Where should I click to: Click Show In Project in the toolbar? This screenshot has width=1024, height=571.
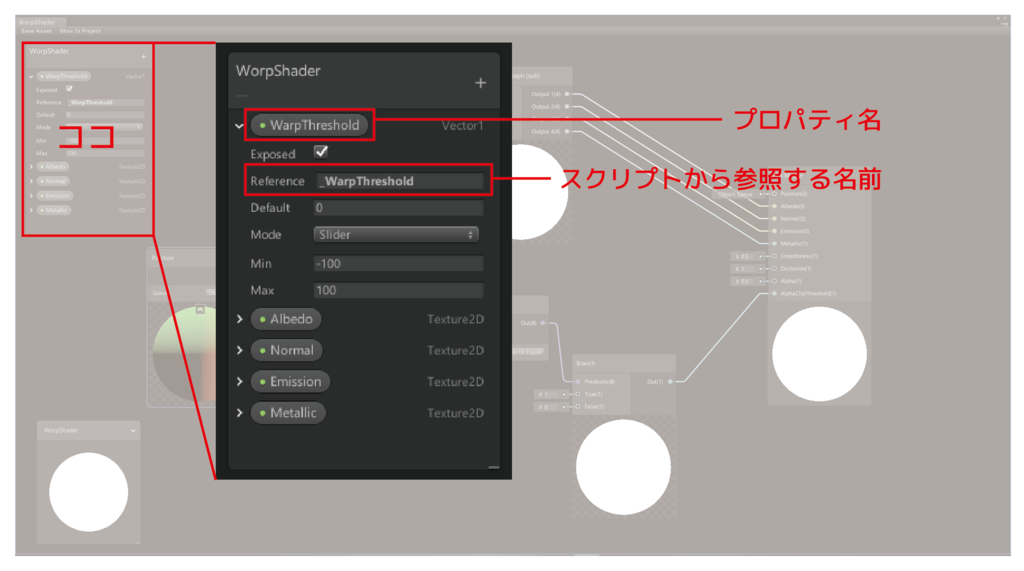[x=80, y=31]
